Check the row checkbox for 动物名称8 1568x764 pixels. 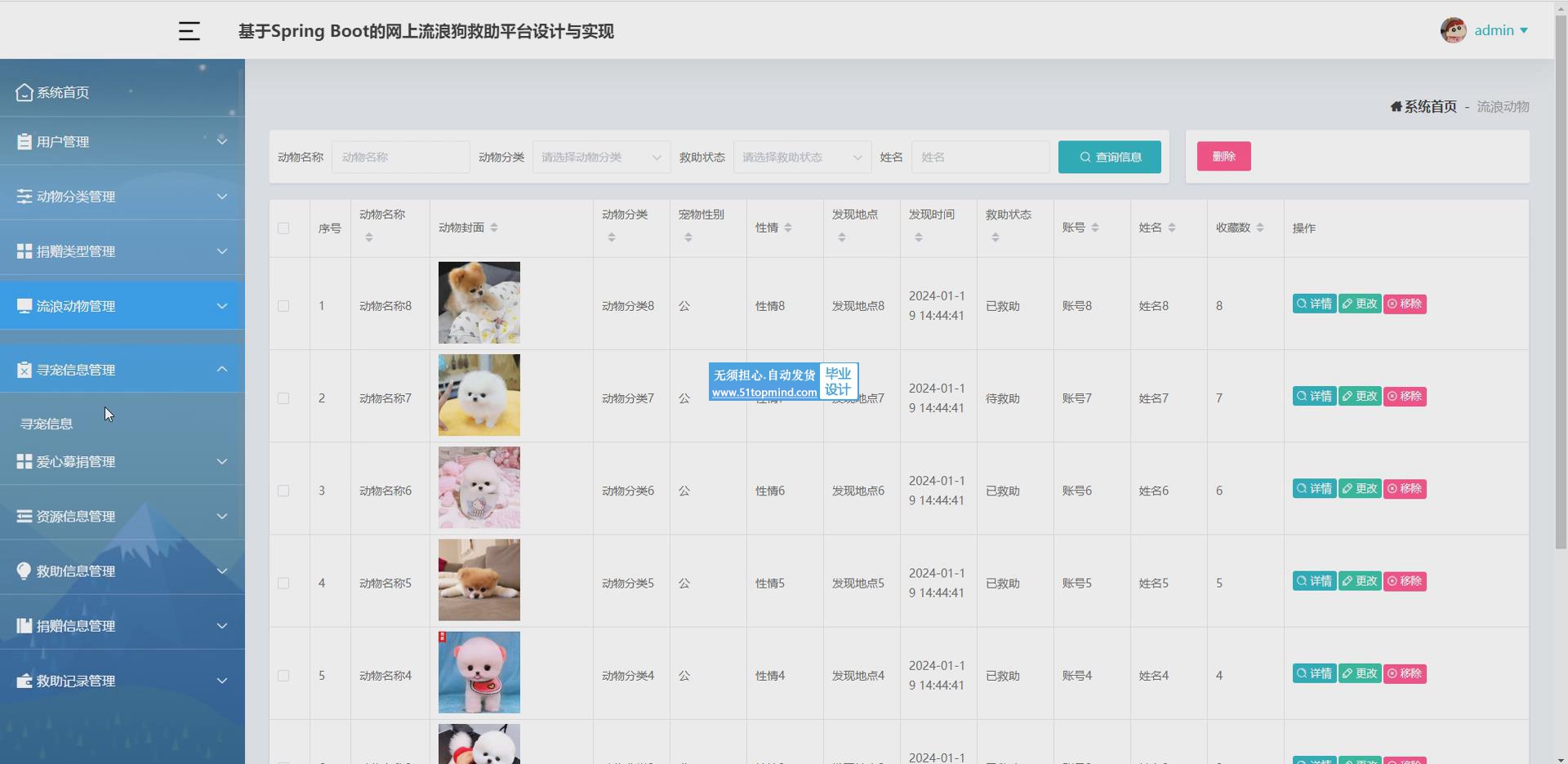[283, 306]
